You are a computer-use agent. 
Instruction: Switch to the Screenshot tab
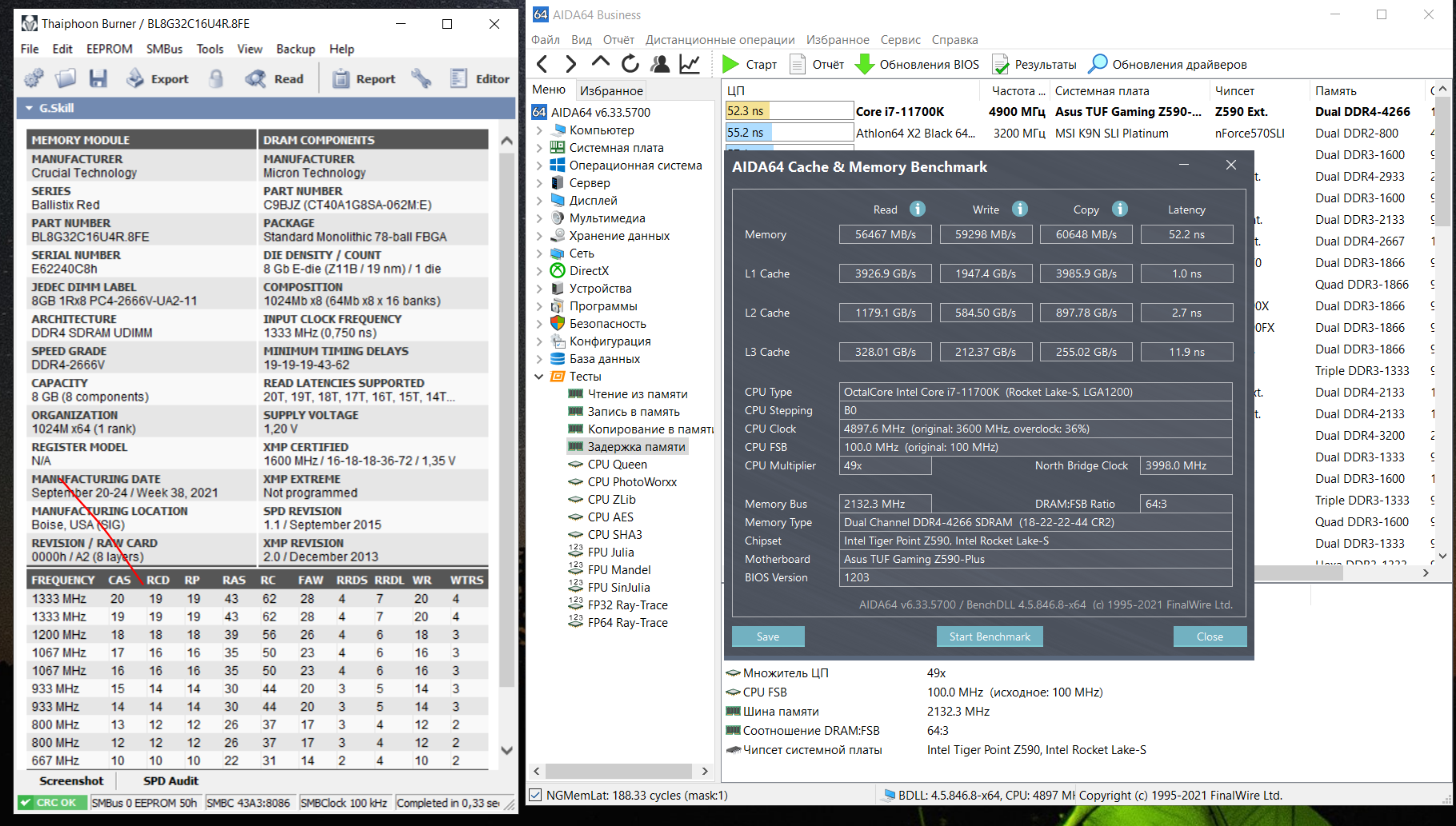tap(71, 780)
